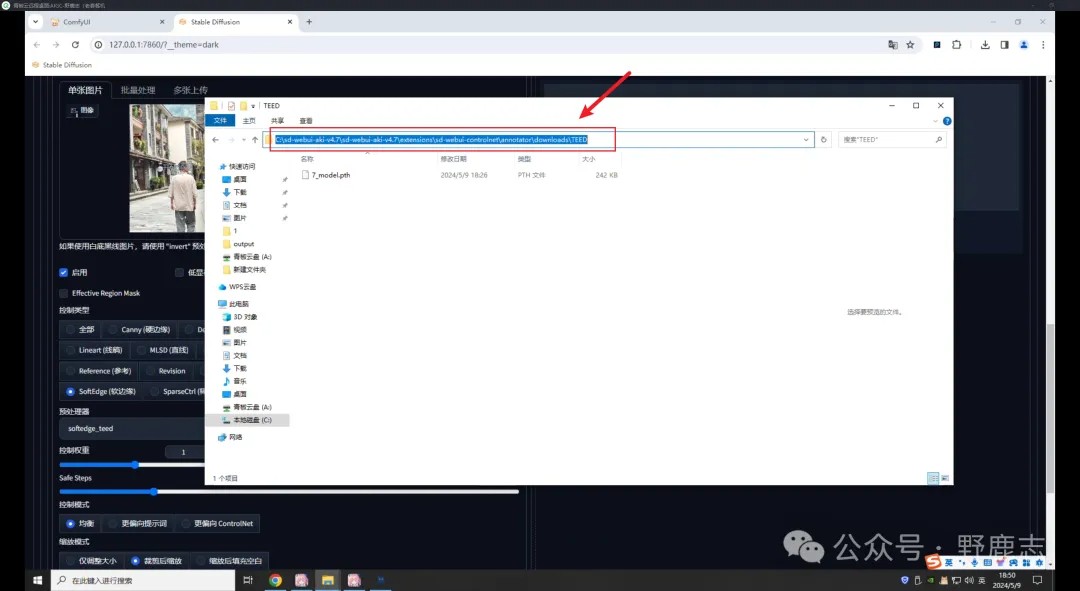
Task: Open the notification center icon
Action: 1037,581
